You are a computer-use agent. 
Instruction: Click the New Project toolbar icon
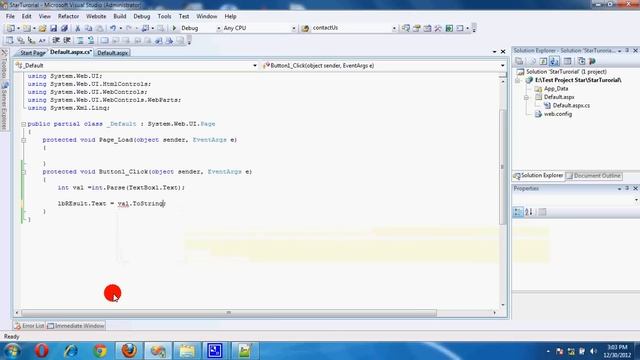tap(10, 28)
